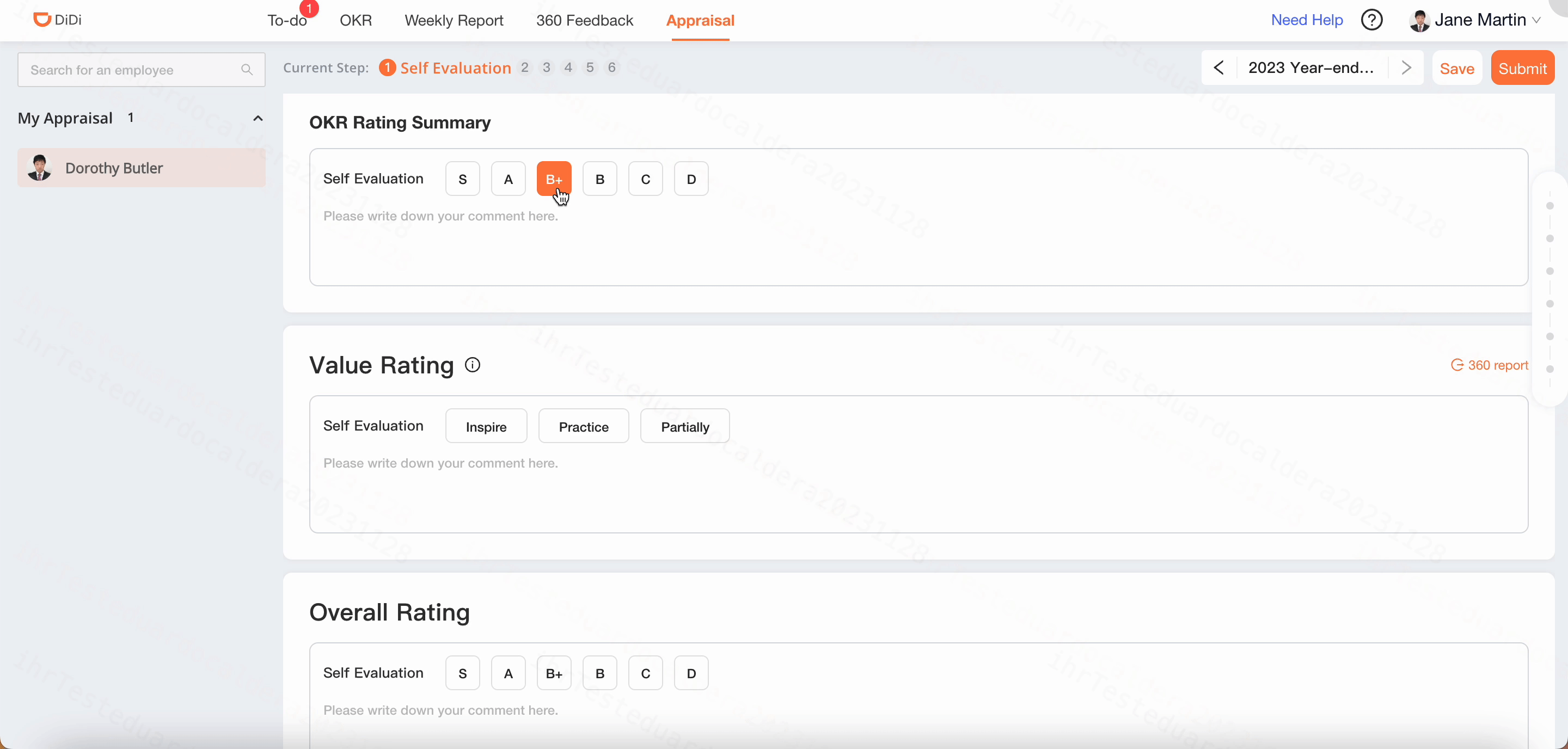This screenshot has width=1568, height=749.
Task: Open the Need Help link
Action: [x=1306, y=20]
